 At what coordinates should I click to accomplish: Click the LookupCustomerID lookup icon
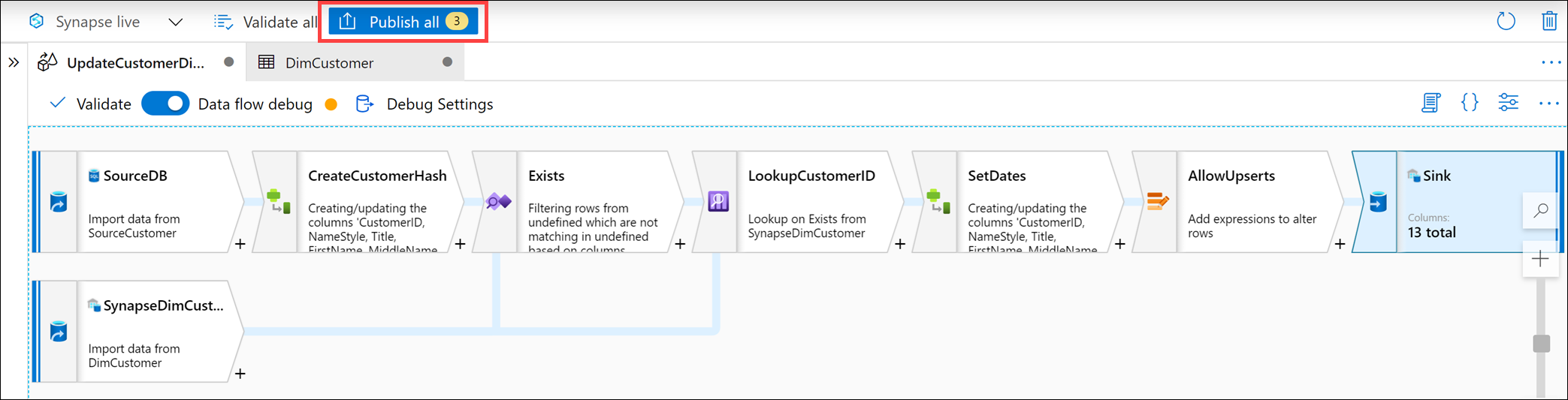tap(718, 201)
